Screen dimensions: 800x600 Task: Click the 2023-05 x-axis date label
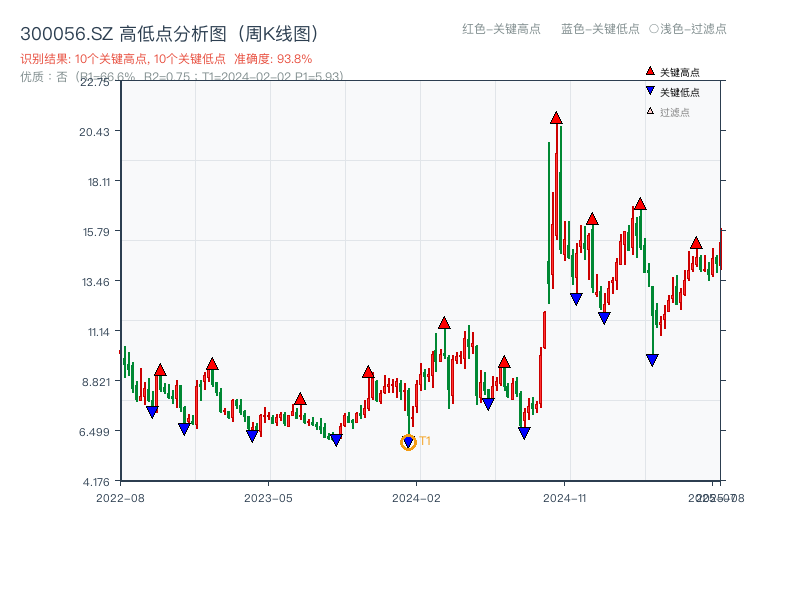(x=268, y=498)
